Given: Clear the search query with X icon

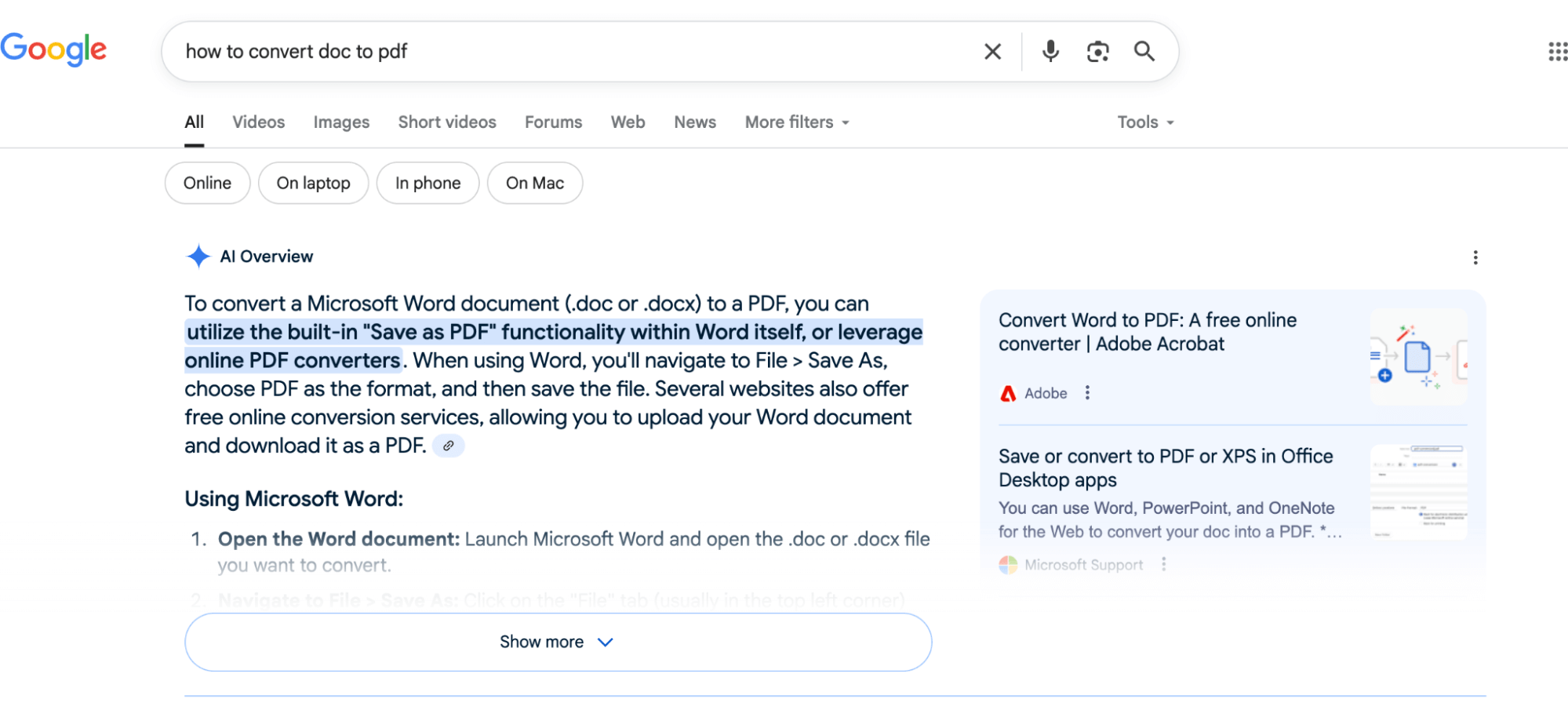Looking at the screenshot, I should coord(992,52).
